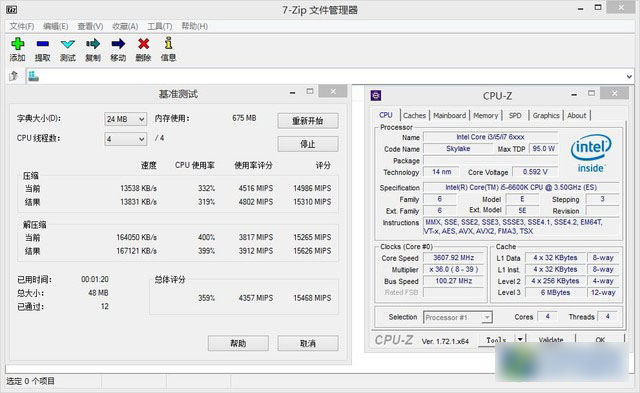Click the Threads count field showing 4
640x393 pixels.
point(607,316)
